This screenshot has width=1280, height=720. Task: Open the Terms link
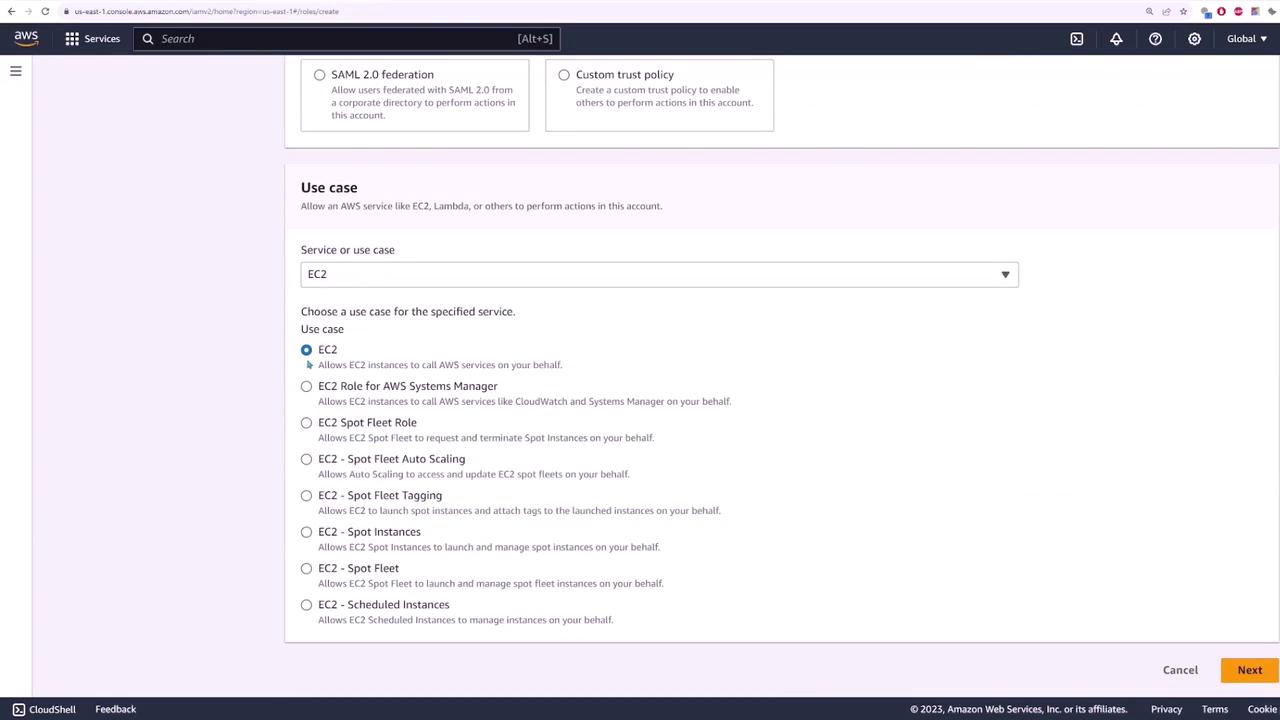coord(1215,709)
